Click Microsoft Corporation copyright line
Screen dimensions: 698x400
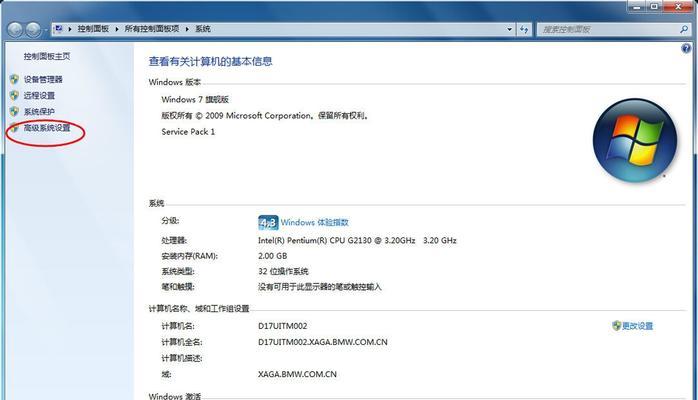[x=265, y=116]
